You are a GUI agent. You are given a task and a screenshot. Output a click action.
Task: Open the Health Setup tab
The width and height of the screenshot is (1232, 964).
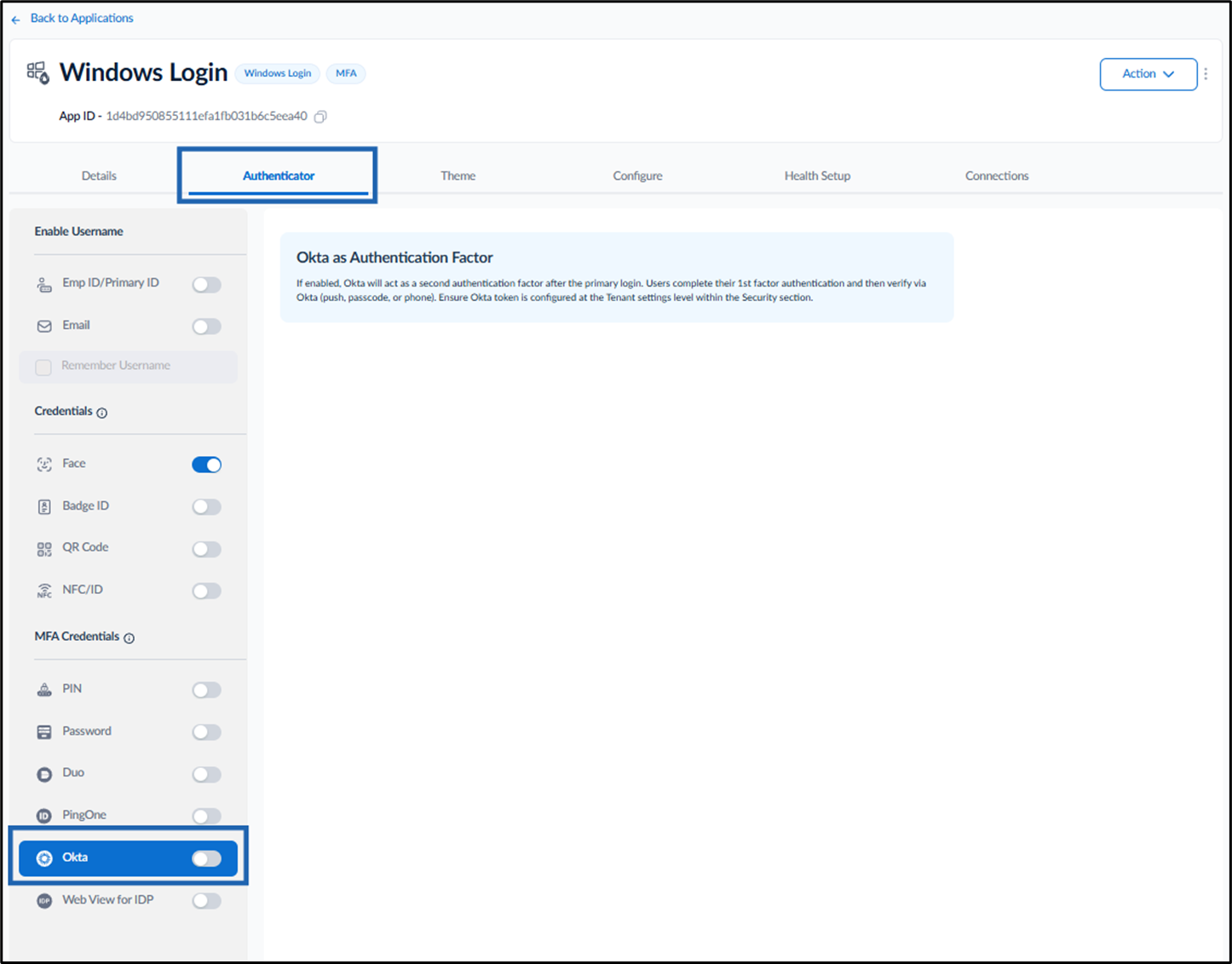point(817,176)
